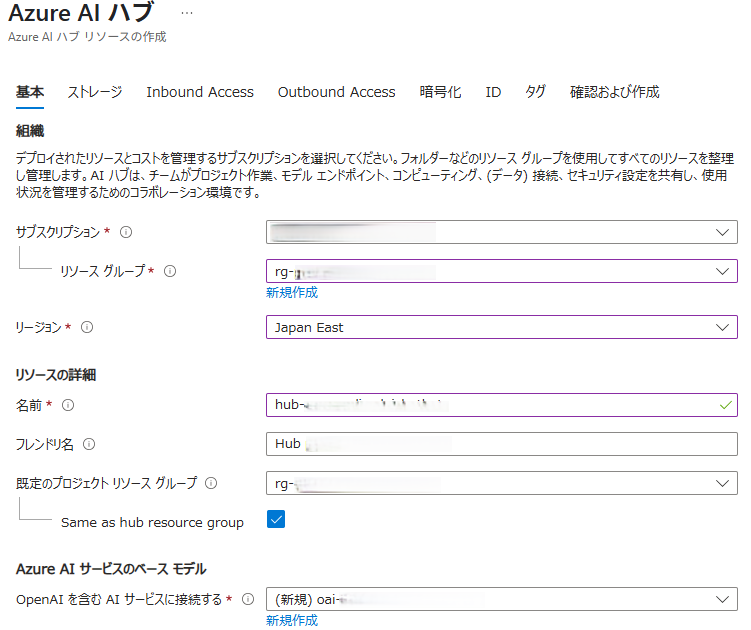Show info tooltip for 名前
751x630 pixels.
click(x=68, y=405)
